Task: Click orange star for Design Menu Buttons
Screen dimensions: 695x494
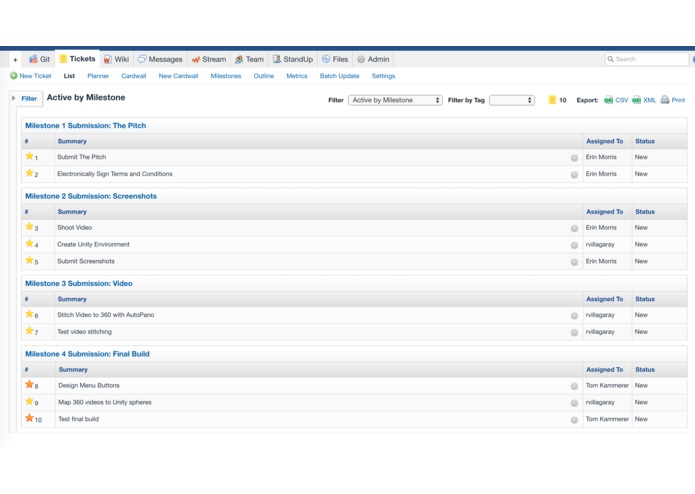Action: [29, 384]
